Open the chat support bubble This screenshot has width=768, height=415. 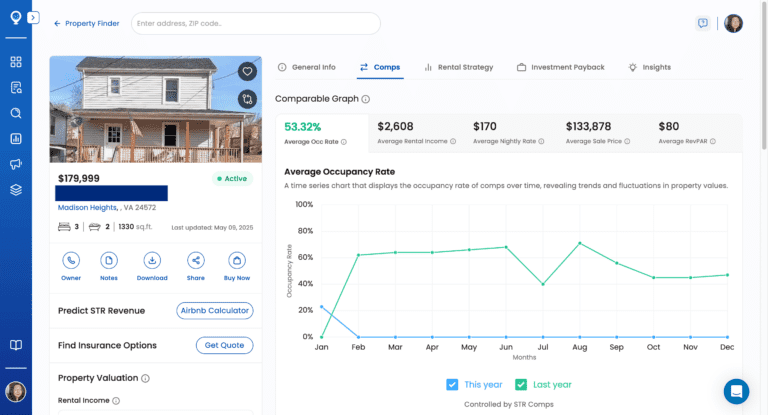[x=736, y=390]
